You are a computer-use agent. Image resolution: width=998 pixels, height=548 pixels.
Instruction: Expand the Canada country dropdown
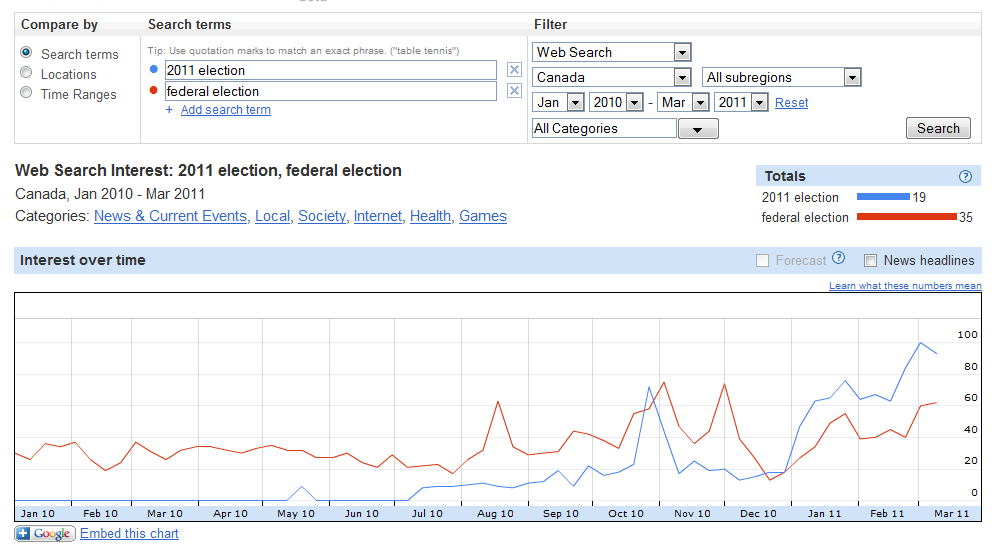tap(612, 77)
